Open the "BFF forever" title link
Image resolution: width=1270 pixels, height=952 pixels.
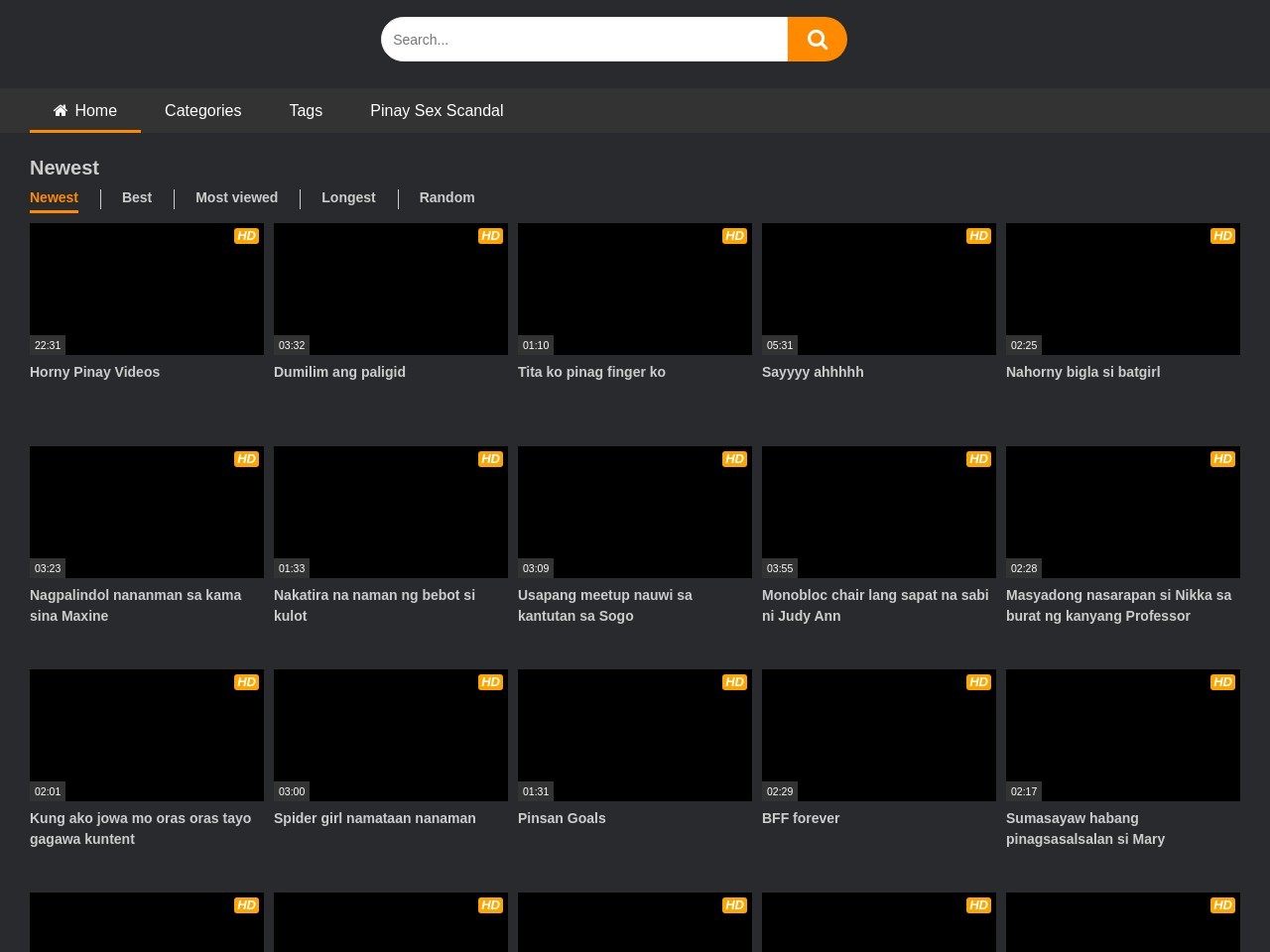801,818
